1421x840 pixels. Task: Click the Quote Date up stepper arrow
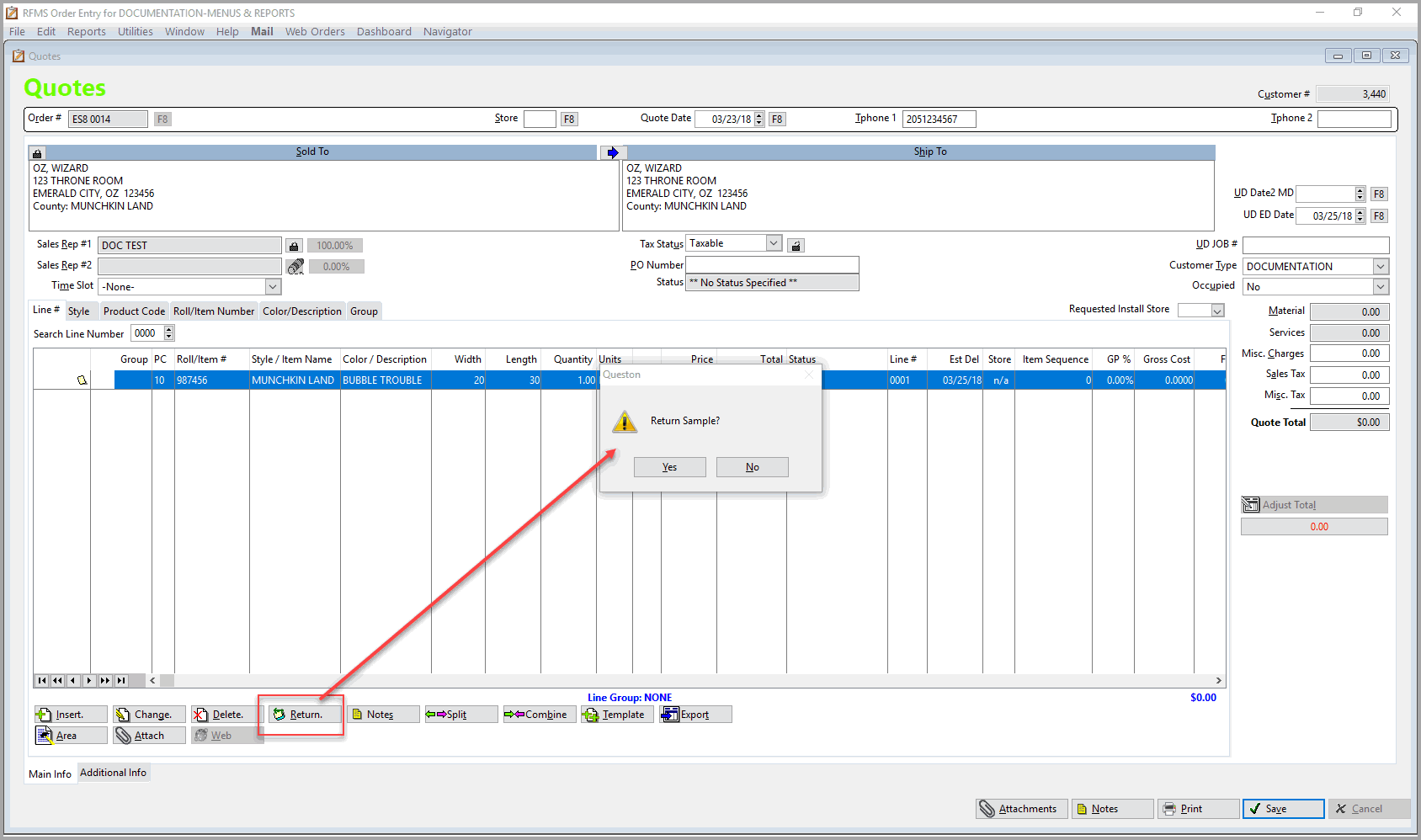point(758,115)
